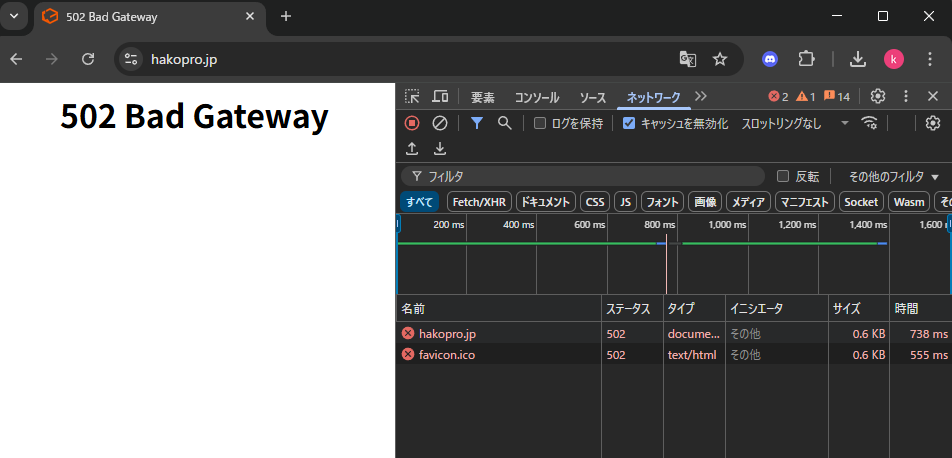Select the ネットワーク tab
The image size is (952, 458).
point(653,97)
